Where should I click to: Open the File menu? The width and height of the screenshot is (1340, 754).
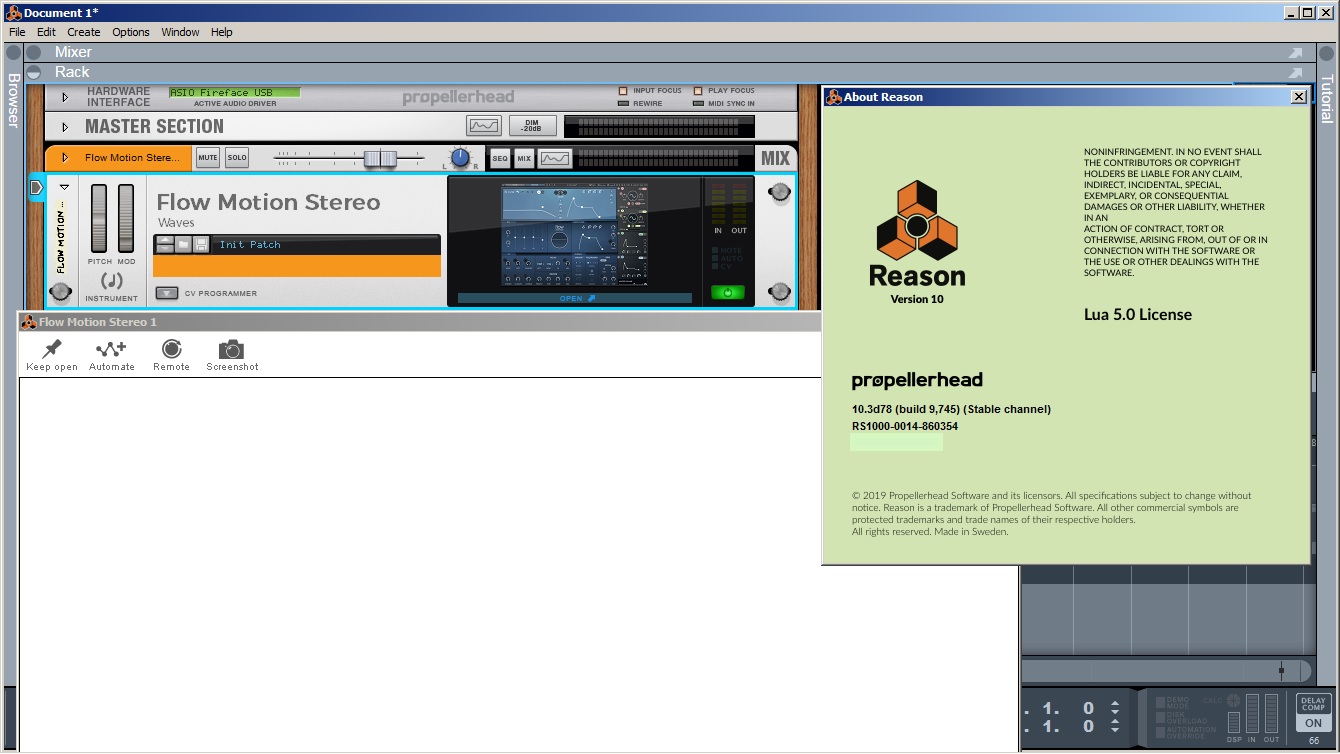(x=17, y=32)
